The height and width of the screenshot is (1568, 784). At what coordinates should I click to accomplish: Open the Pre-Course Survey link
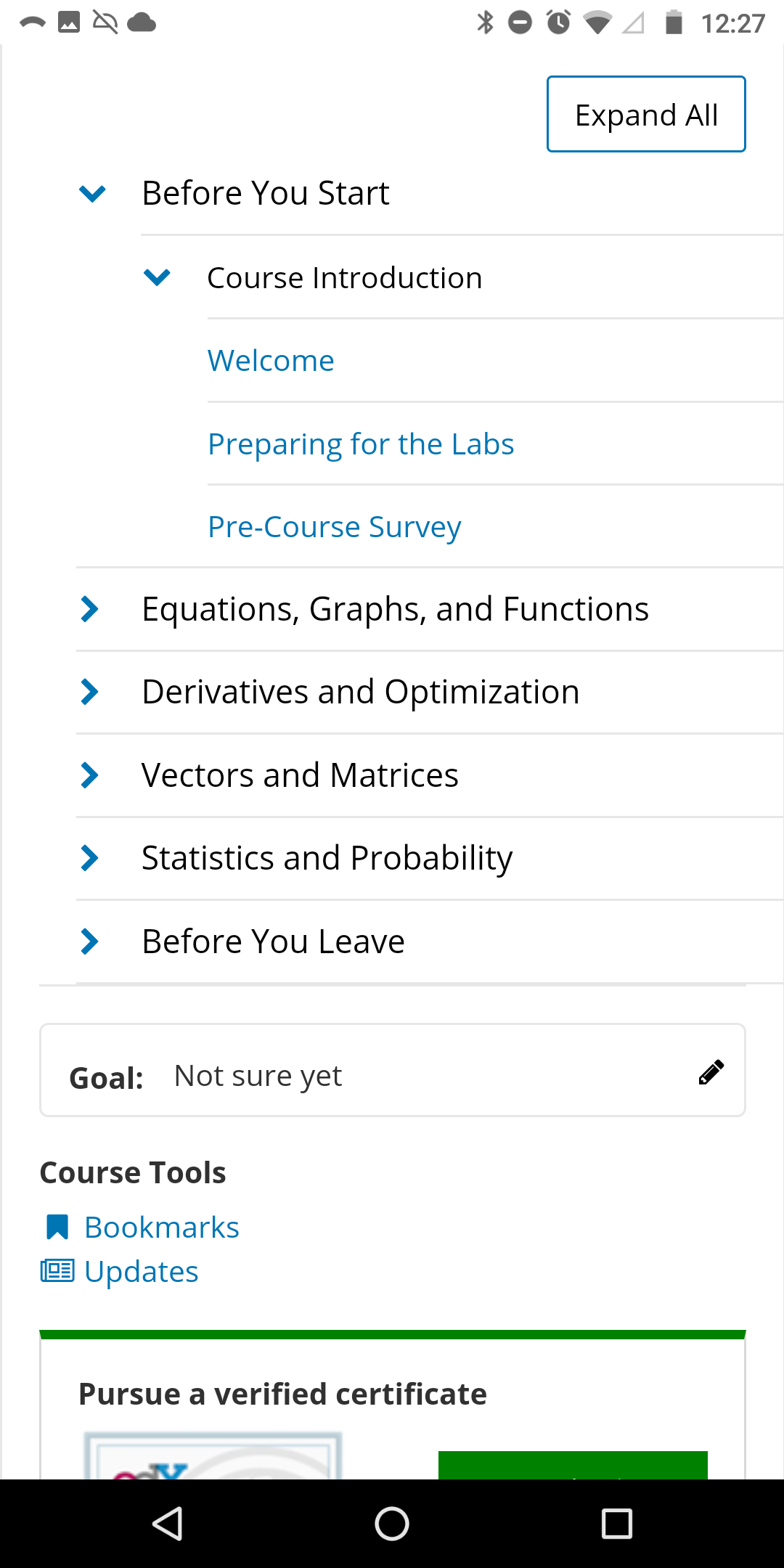coord(334,527)
